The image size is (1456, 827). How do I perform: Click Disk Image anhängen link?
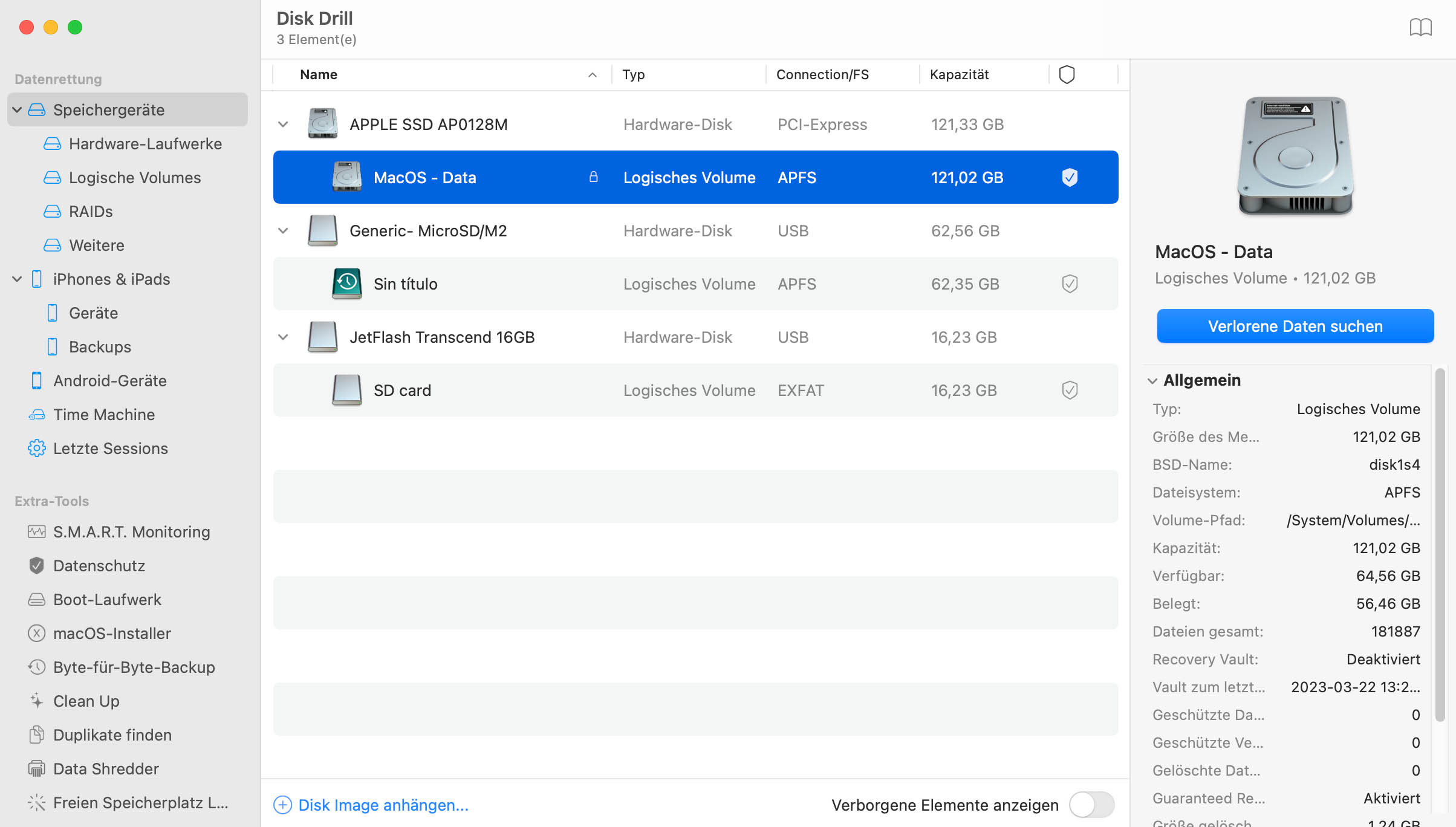pos(383,805)
